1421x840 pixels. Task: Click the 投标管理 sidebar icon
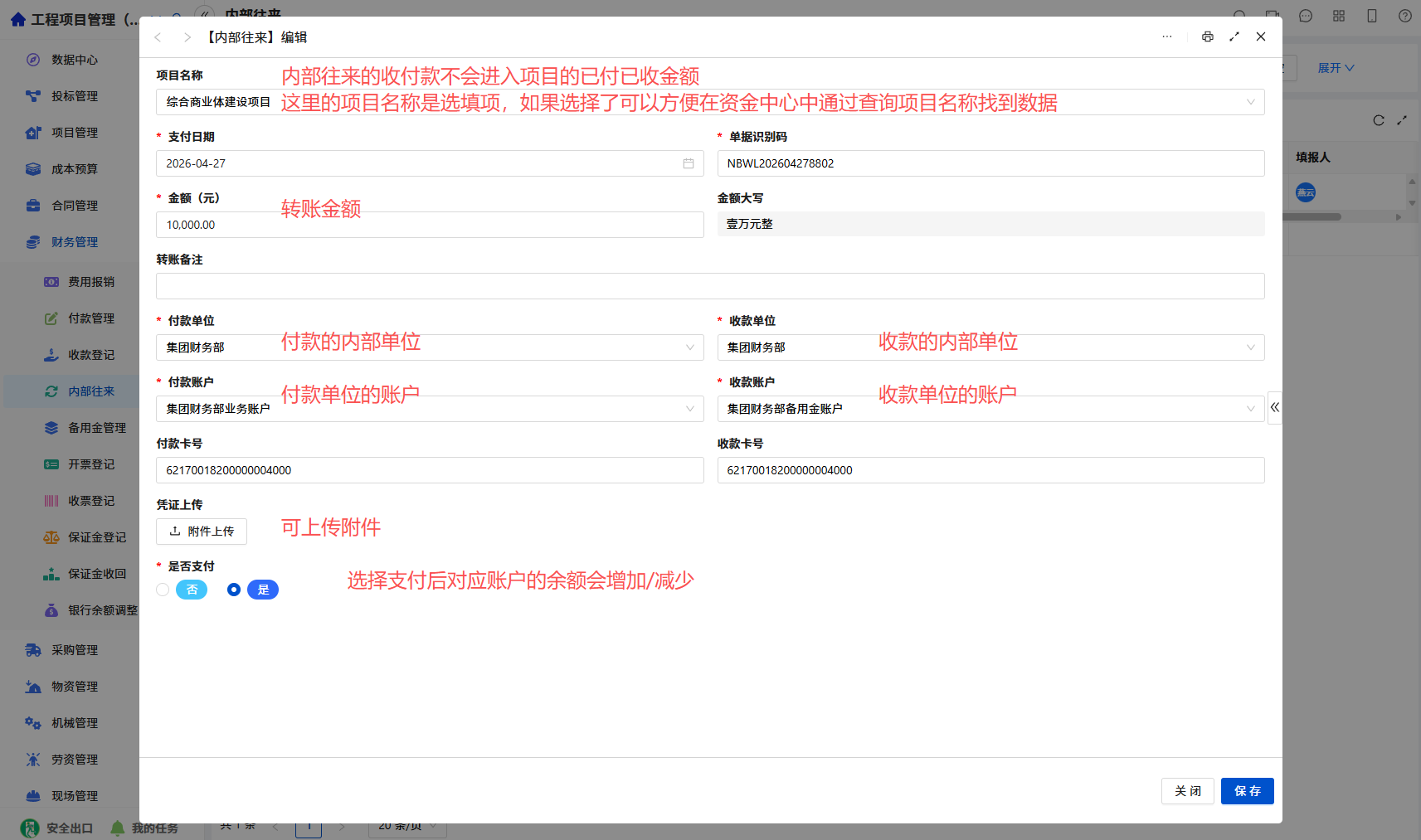click(33, 96)
